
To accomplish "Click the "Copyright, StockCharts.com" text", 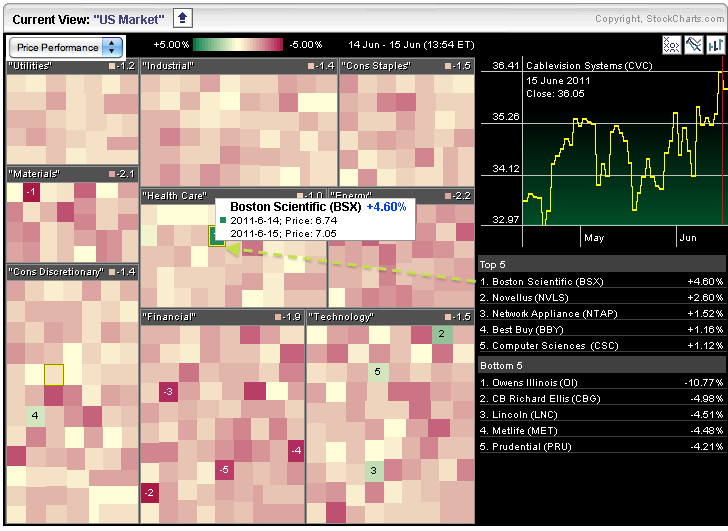I will (x=659, y=19).
